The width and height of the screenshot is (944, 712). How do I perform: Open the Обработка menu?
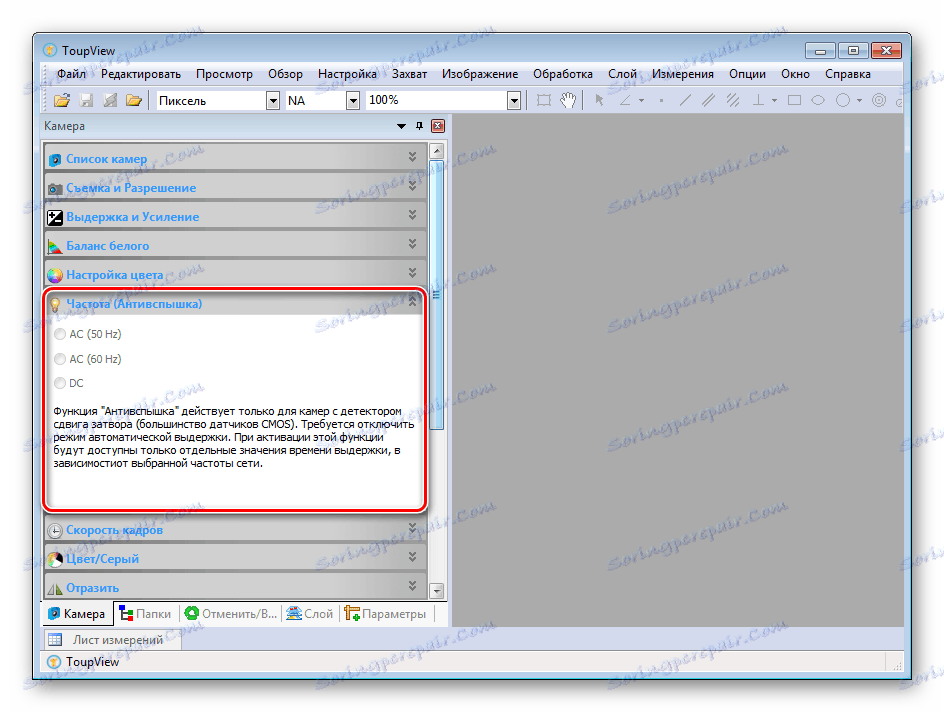563,74
